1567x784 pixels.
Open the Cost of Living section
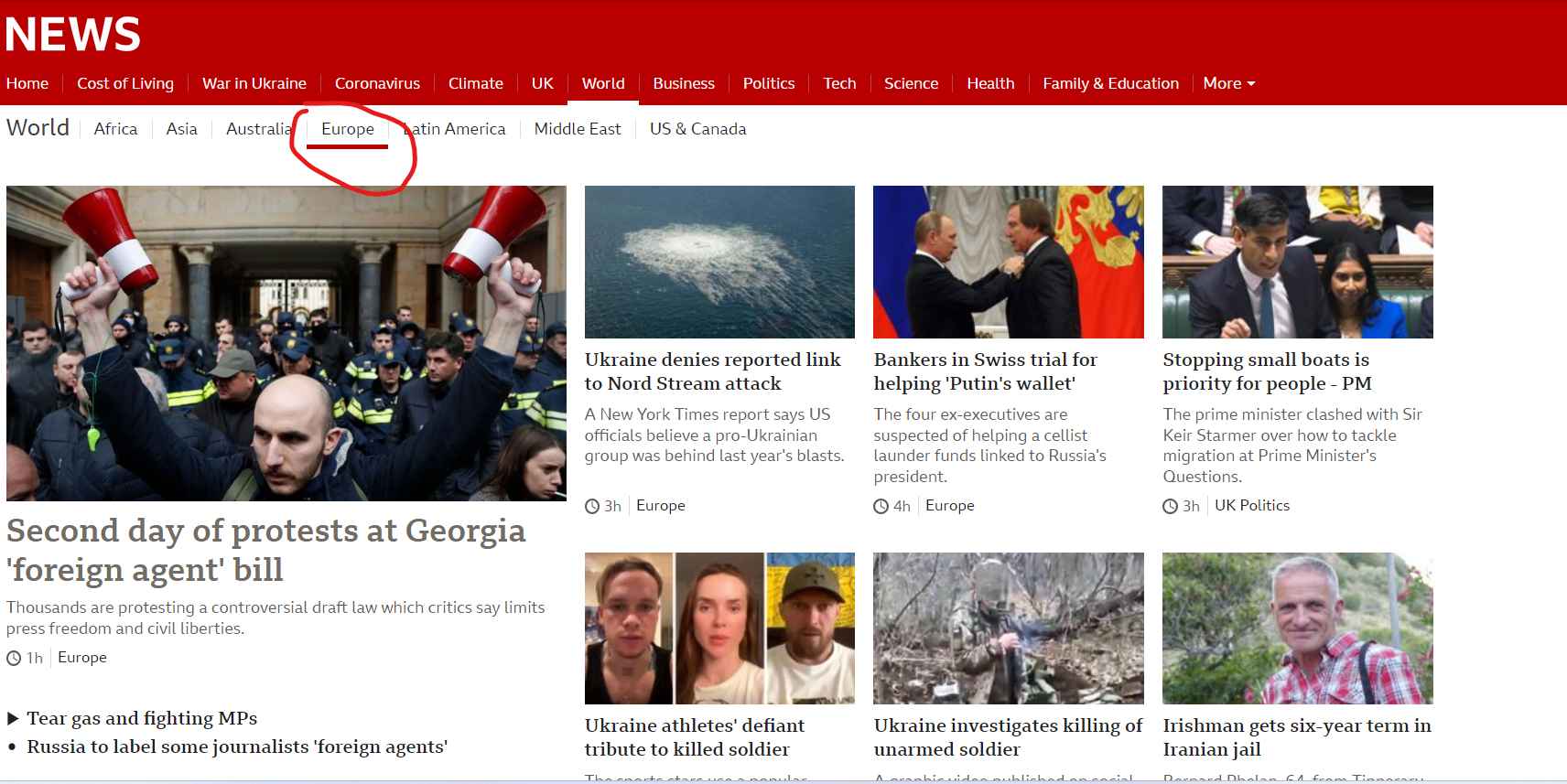125,83
